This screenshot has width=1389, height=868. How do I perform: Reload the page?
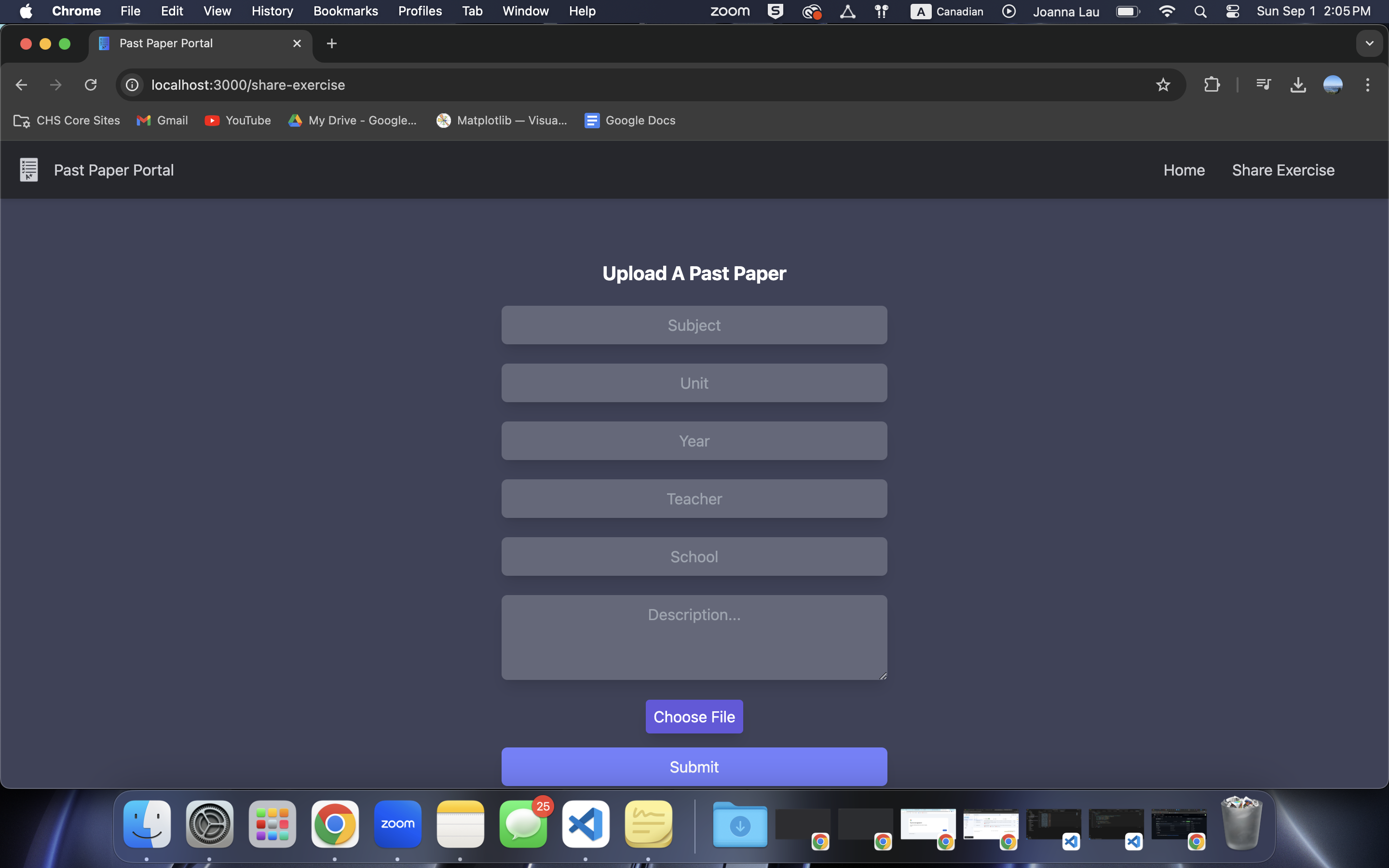point(91,85)
